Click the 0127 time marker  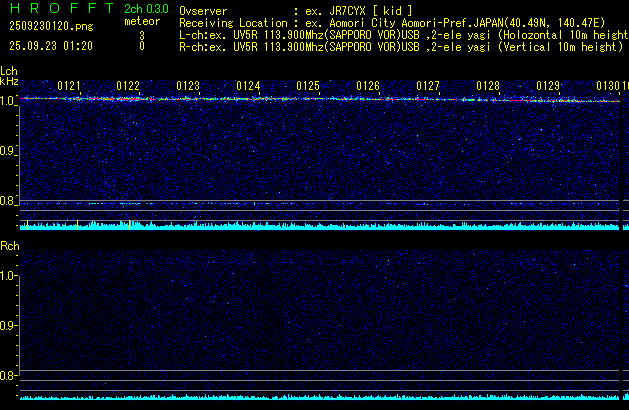(x=428, y=87)
